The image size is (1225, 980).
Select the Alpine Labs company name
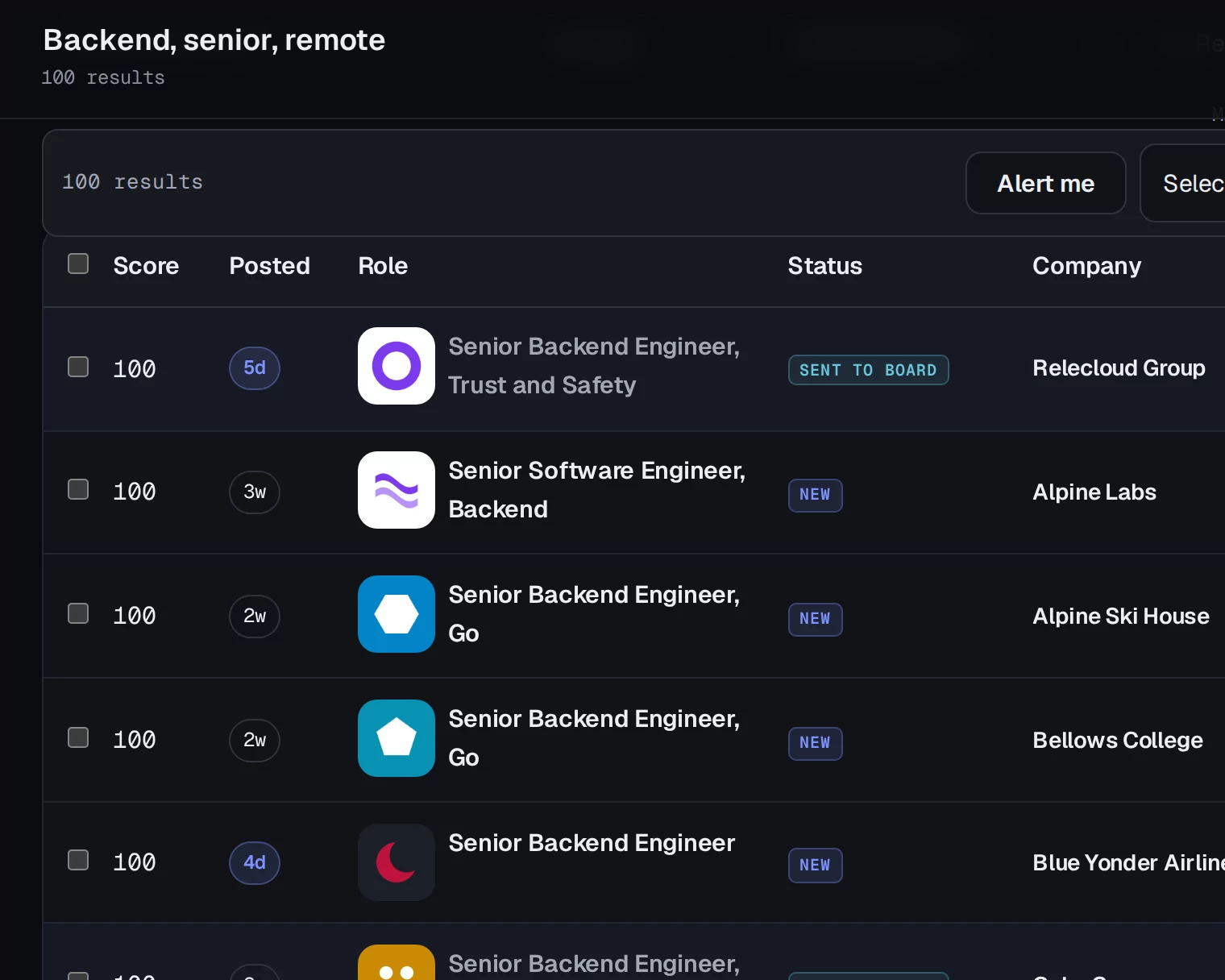[x=1094, y=492]
